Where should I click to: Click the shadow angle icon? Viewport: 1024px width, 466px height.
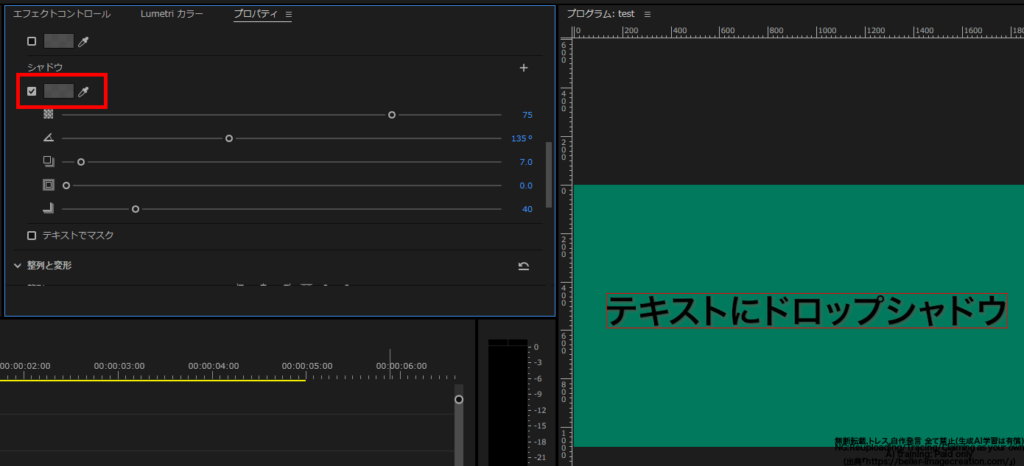(x=48, y=138)
